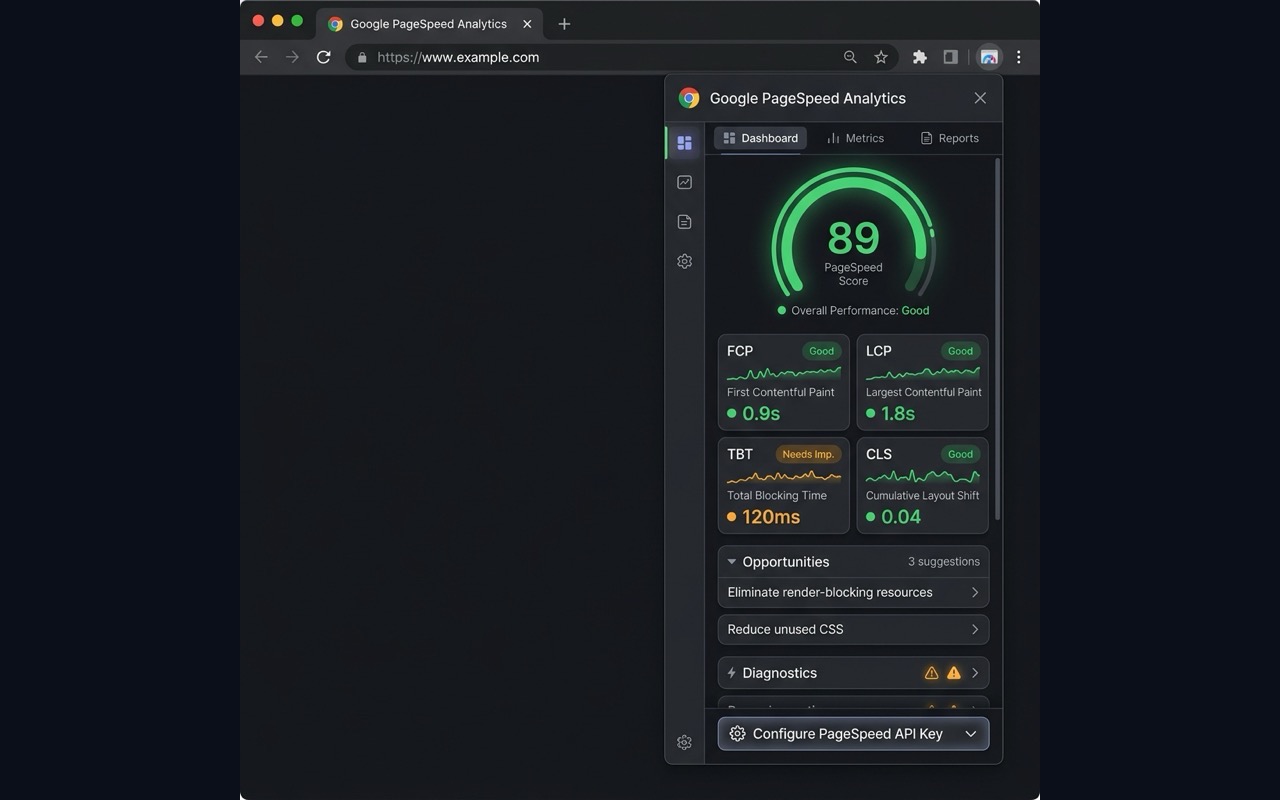Open a new browser tab

(564, 24)
